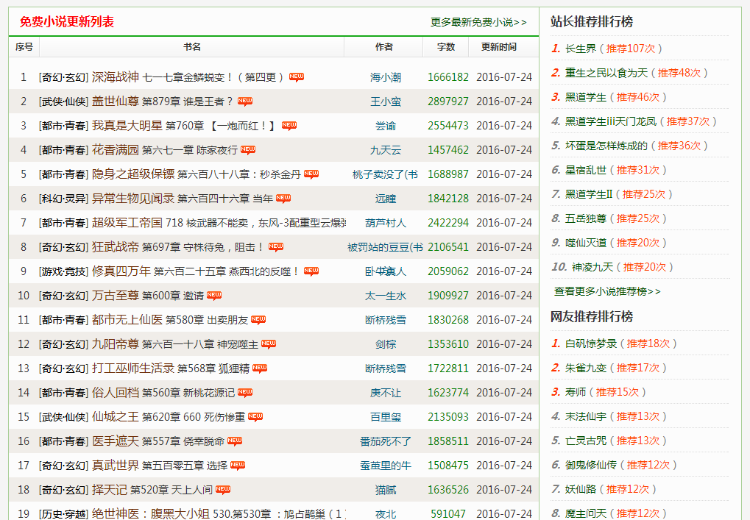Open novel 超级军工帝国
750x520 pixels.
point(127,223)
